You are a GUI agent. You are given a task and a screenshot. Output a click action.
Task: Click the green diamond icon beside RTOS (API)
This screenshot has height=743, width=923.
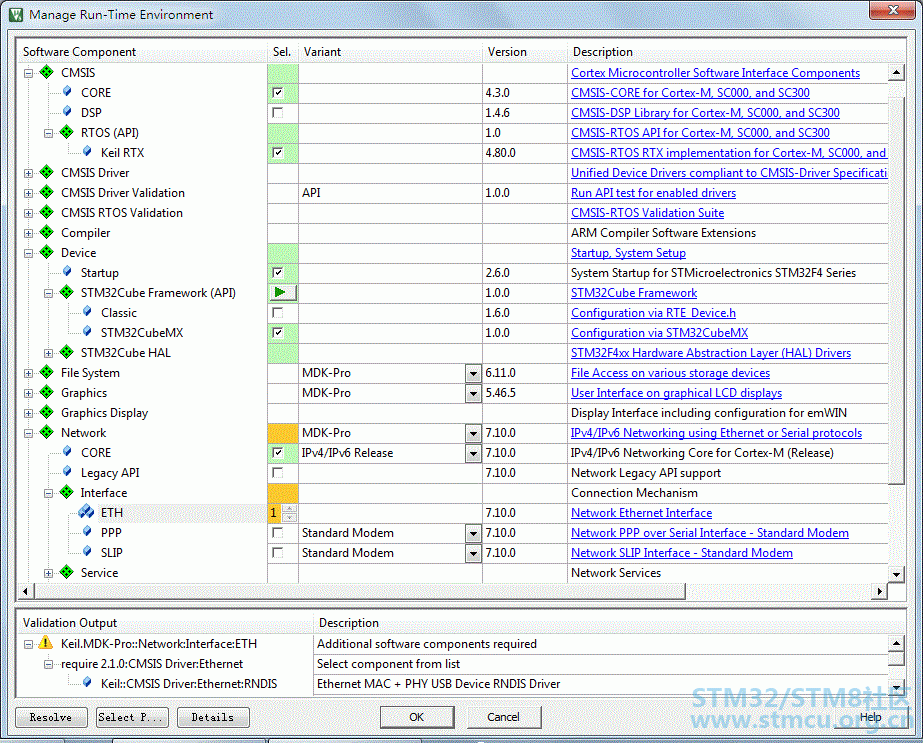(x=67, y=132)
